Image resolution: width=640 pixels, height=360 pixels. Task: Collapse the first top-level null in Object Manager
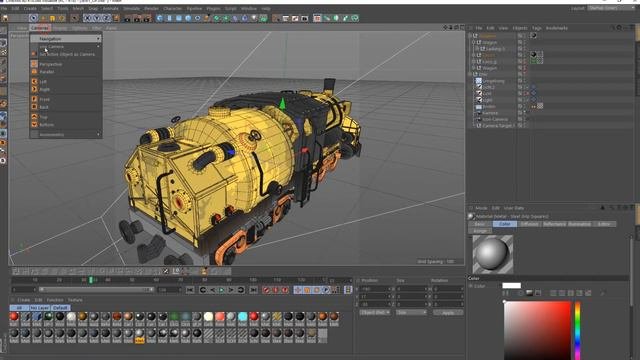click(470, 36)
